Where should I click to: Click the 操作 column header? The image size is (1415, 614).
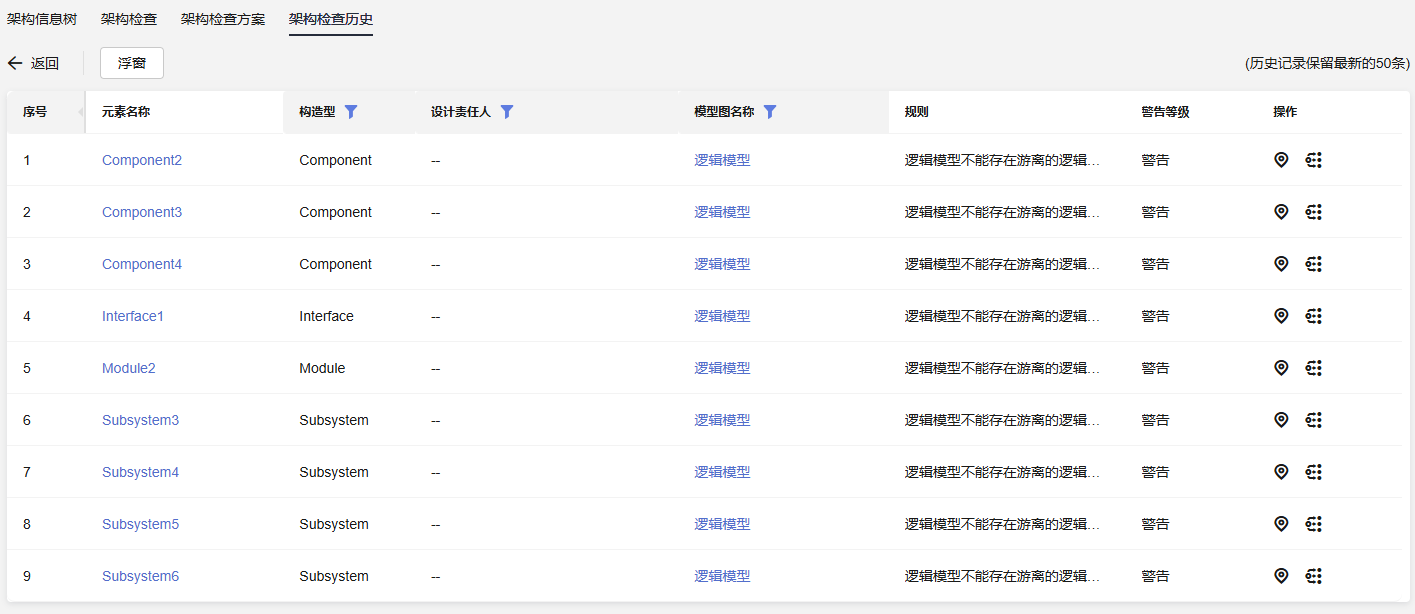(x=1285, y=112)
